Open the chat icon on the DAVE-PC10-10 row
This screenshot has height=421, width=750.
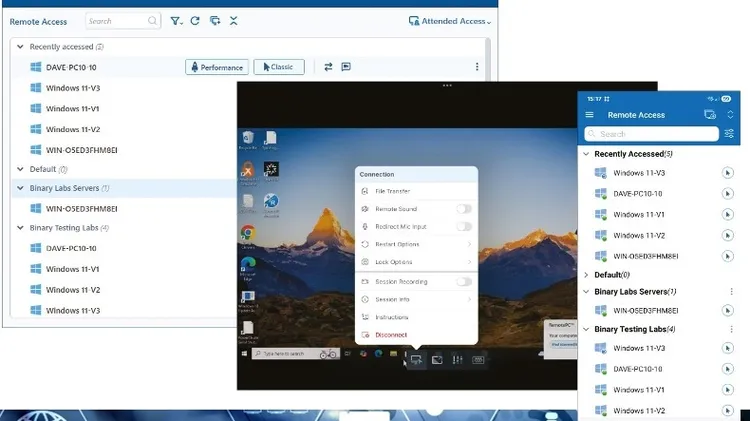point(346,67)
